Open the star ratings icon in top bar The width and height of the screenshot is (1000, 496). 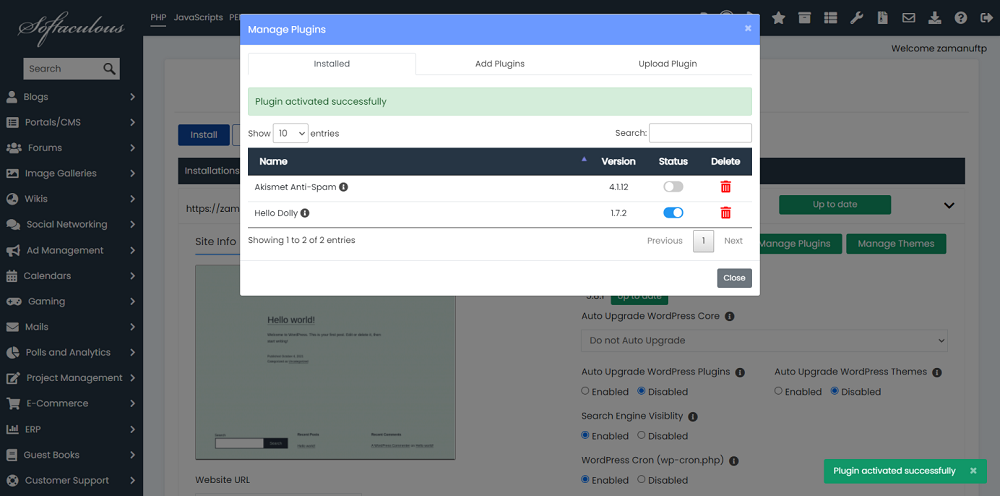(778, 18)
